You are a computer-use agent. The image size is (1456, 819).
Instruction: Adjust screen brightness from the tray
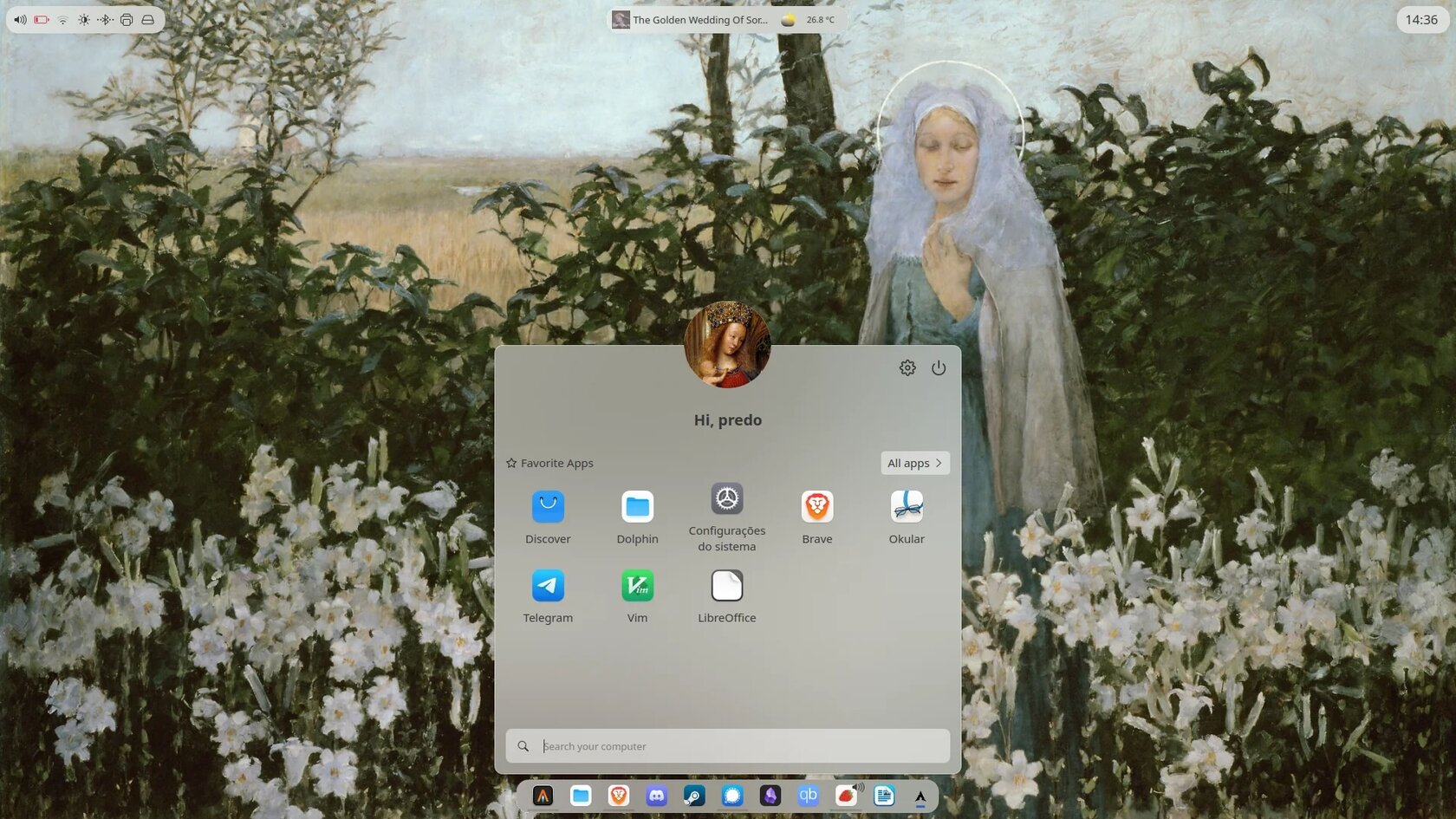(83, 19)
